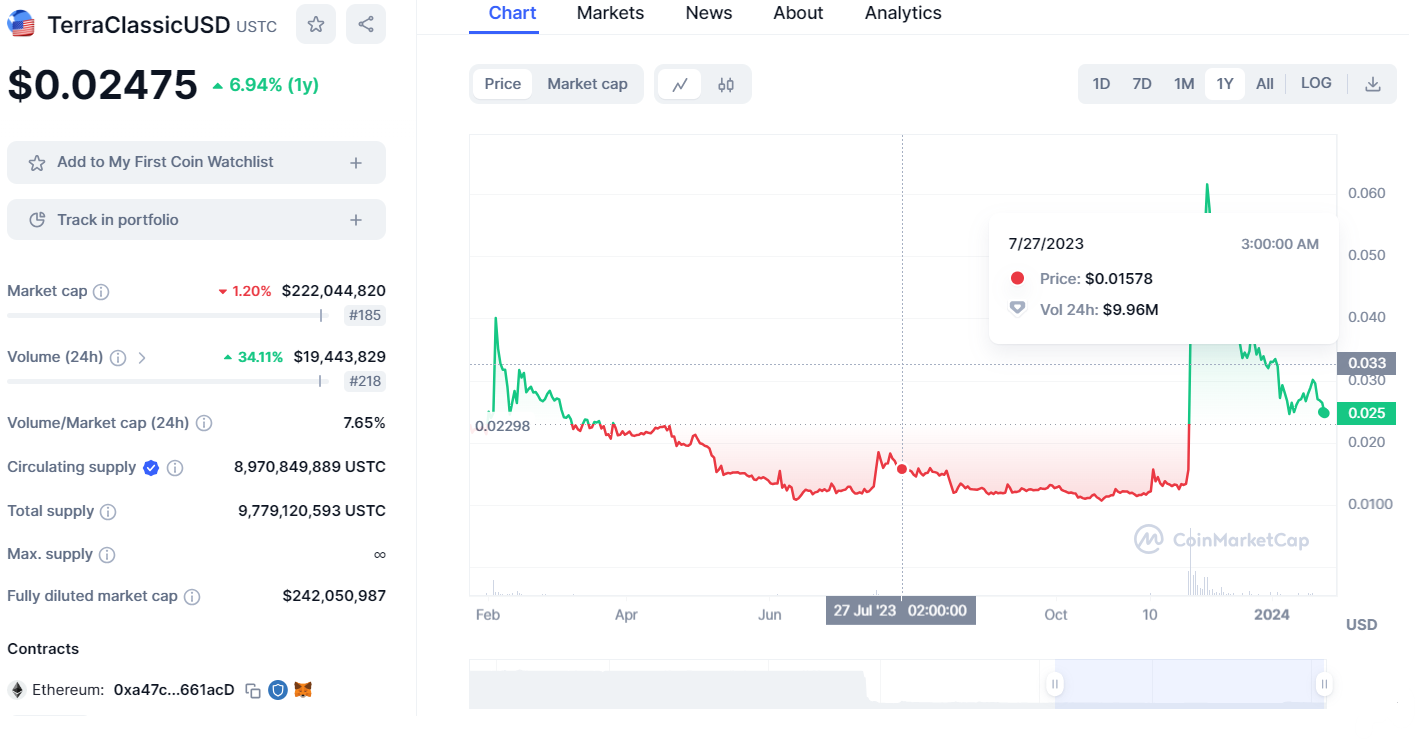The image size is (1416, 739).
Task: Click the Ethereum logo icon
Action: (x=16, y=690)
